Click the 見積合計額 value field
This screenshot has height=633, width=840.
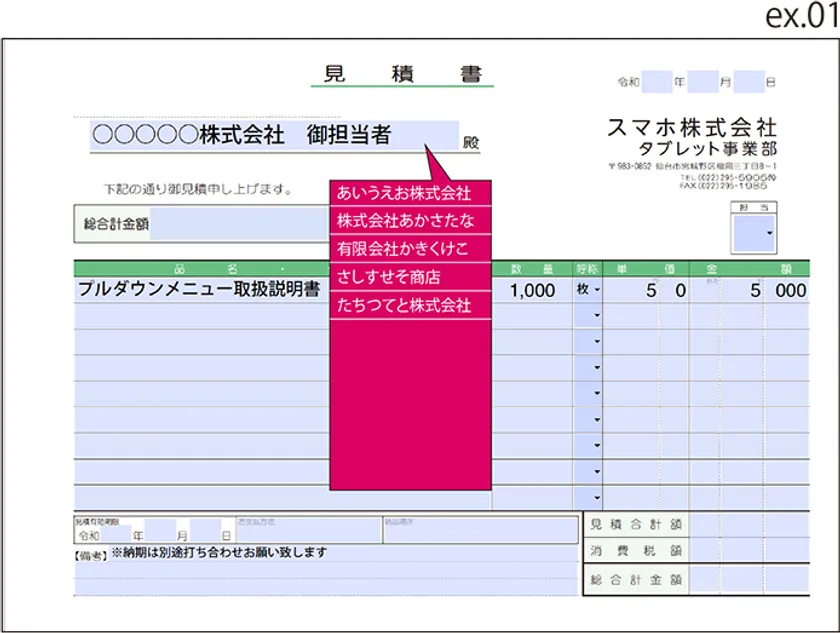[x=749, y=524]
